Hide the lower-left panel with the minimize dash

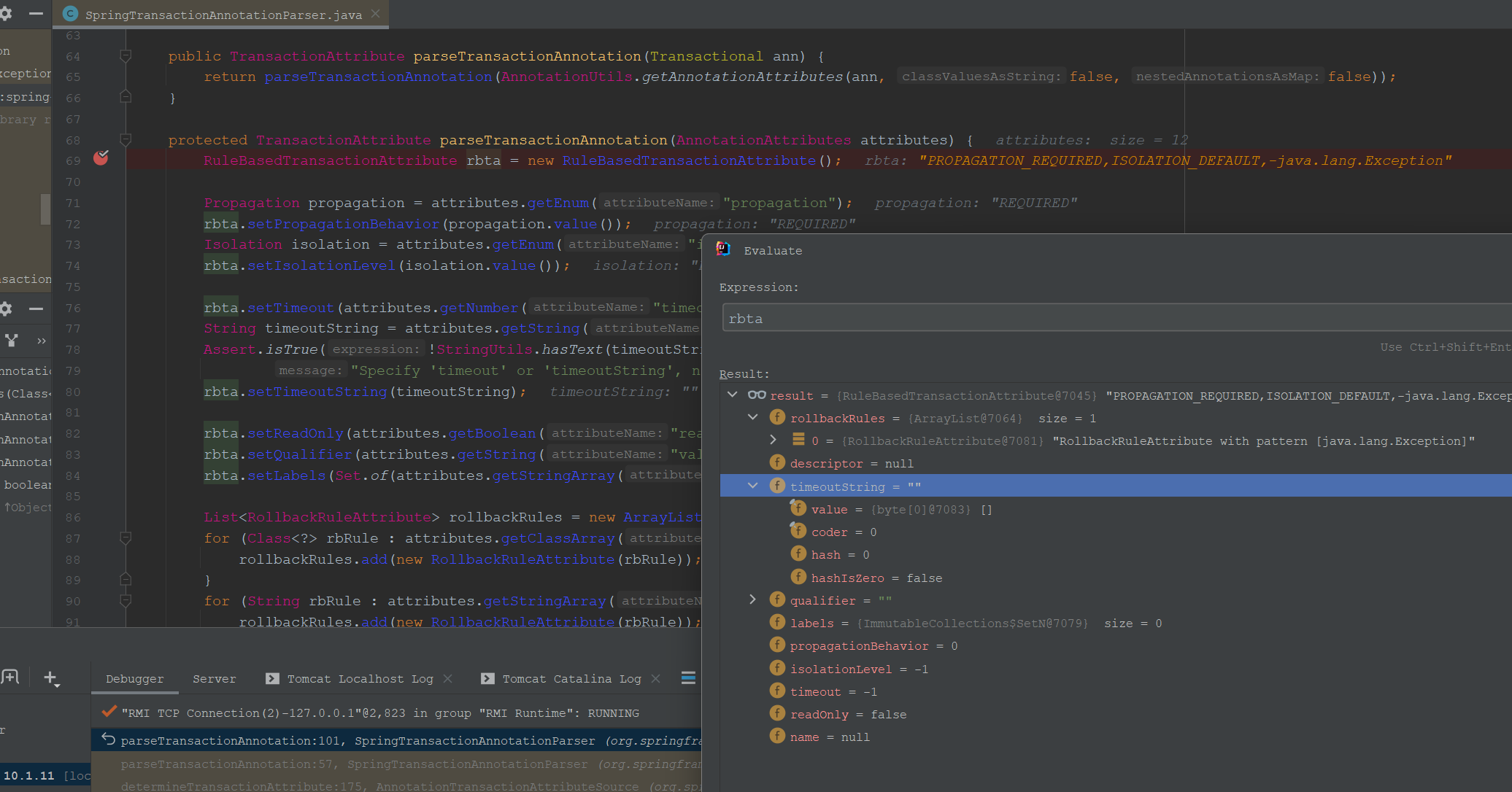(36, 308)
